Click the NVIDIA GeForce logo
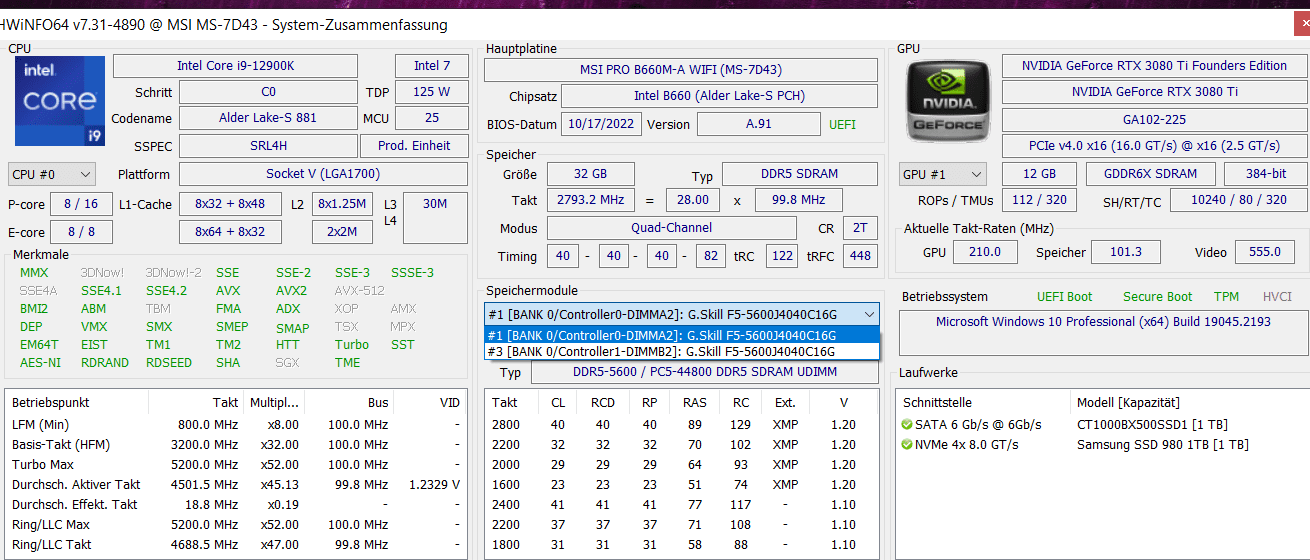Screen dimensions: 1310x560 [x=948, y=100]
